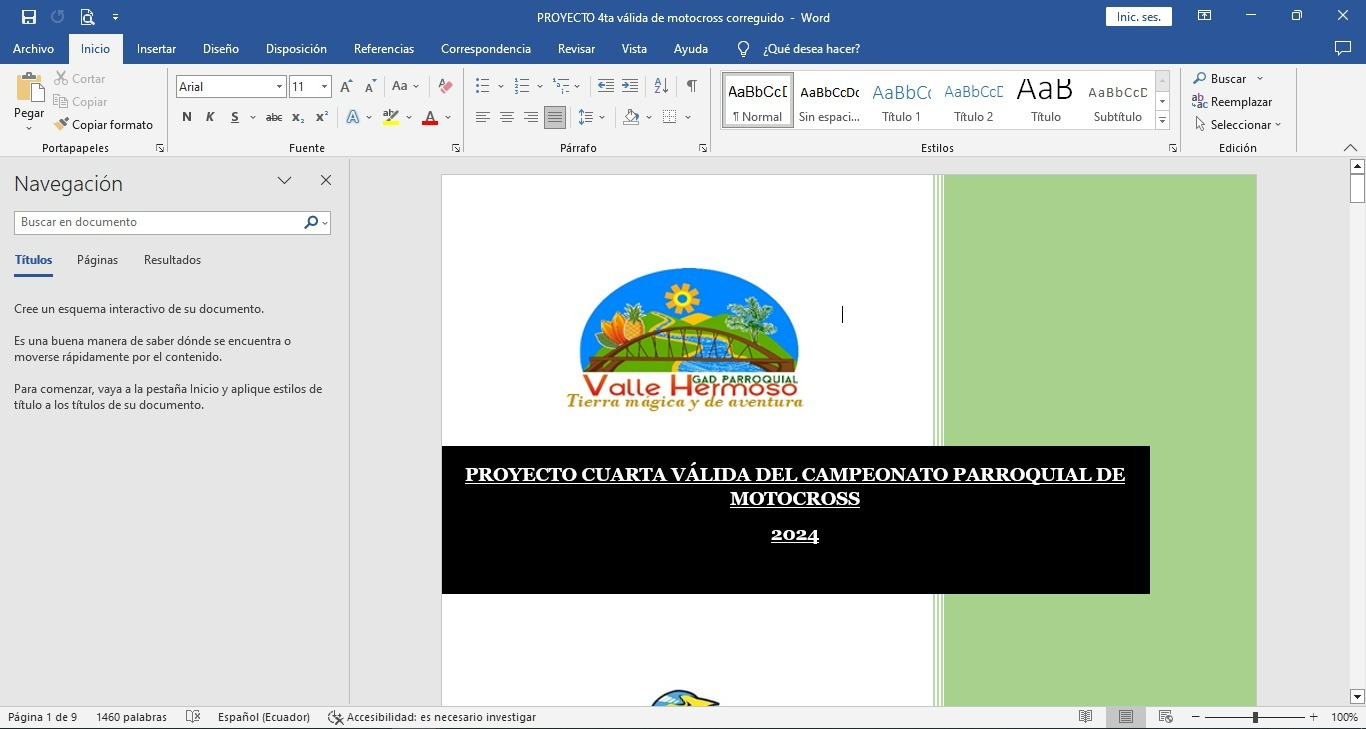The height and width of the screenshot is (729, 1366).
Task: Click the Sort paragraphs icon
Action: (x=661, y=87)
